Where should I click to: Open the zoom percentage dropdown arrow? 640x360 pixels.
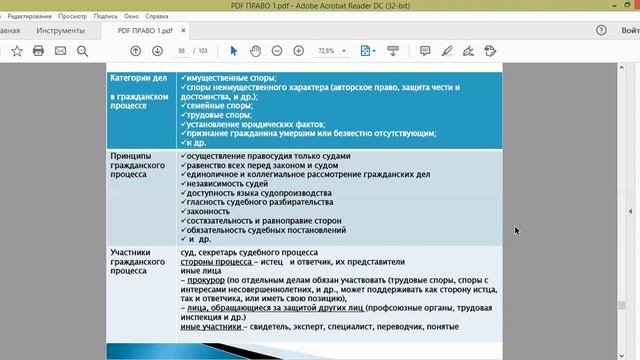click(x=344, y=51)
